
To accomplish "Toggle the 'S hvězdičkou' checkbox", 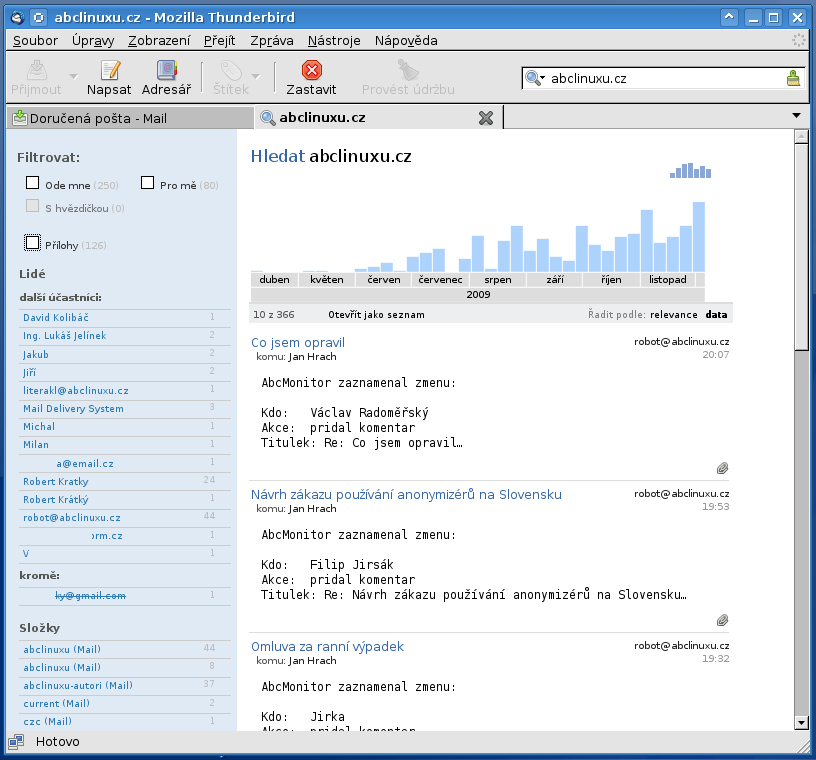I will coord(32,206).
